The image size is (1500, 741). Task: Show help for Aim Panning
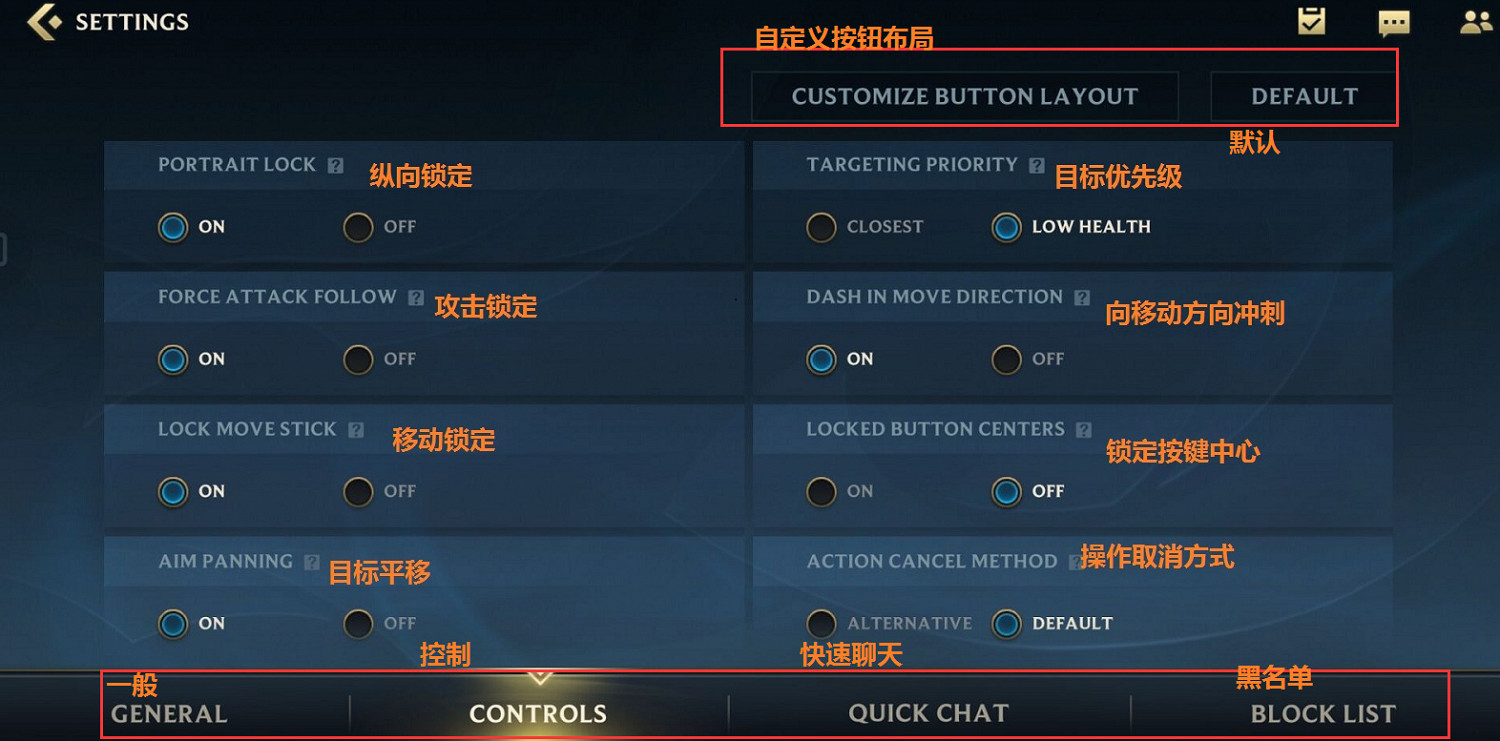point(312,562)
